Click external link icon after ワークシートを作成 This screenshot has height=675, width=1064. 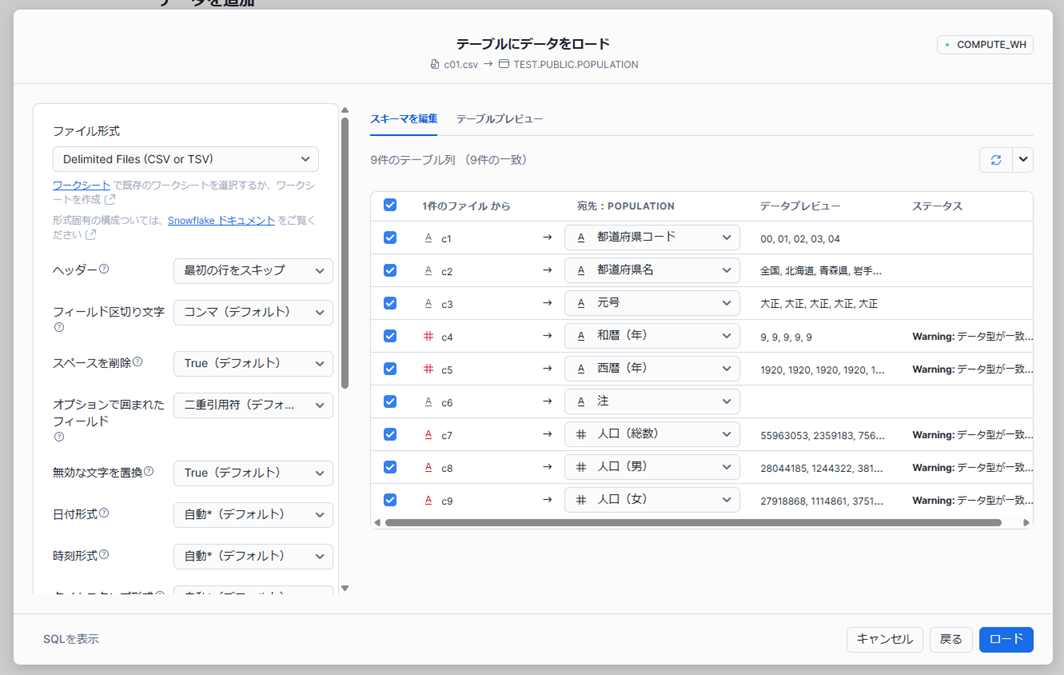(x=110, y=199)
